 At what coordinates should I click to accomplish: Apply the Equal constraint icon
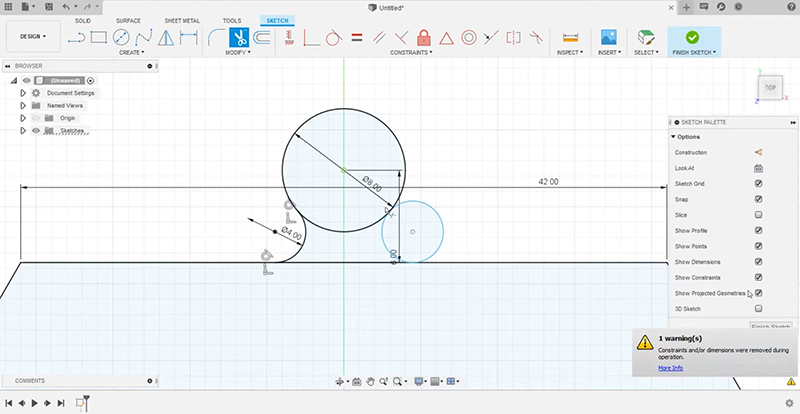pos(356,38)
